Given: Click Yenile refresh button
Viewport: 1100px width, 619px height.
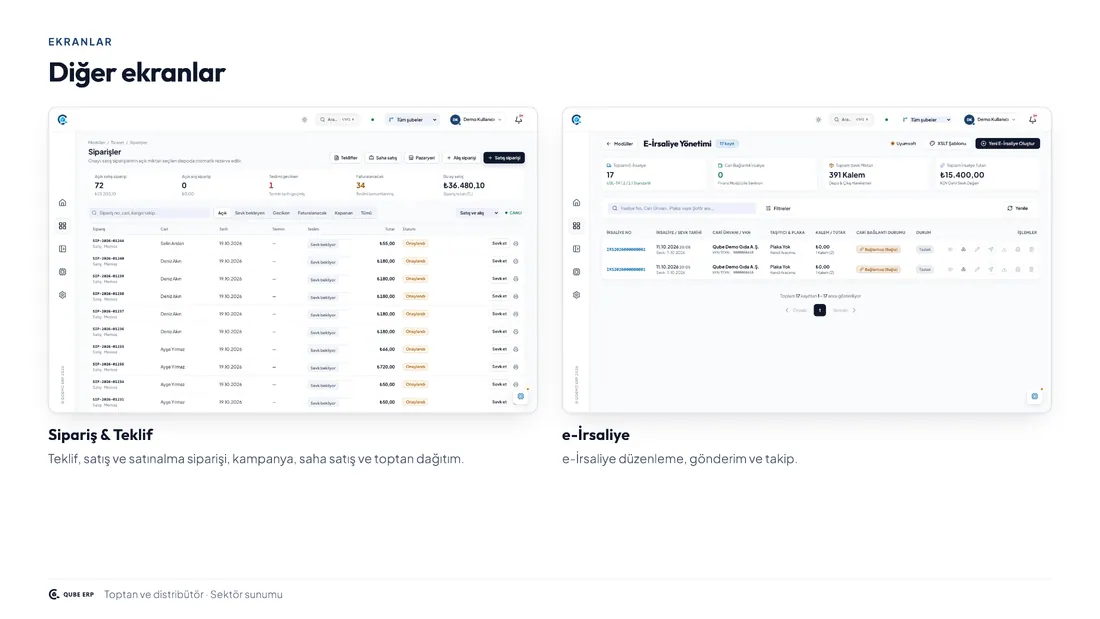Looking at the screenshot, I should coord(1018,208).
